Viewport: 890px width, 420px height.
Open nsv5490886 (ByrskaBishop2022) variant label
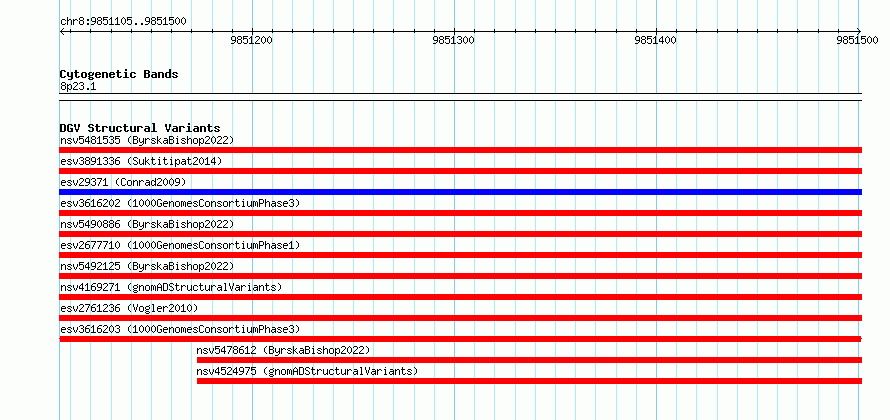click(x=147, y=224)
